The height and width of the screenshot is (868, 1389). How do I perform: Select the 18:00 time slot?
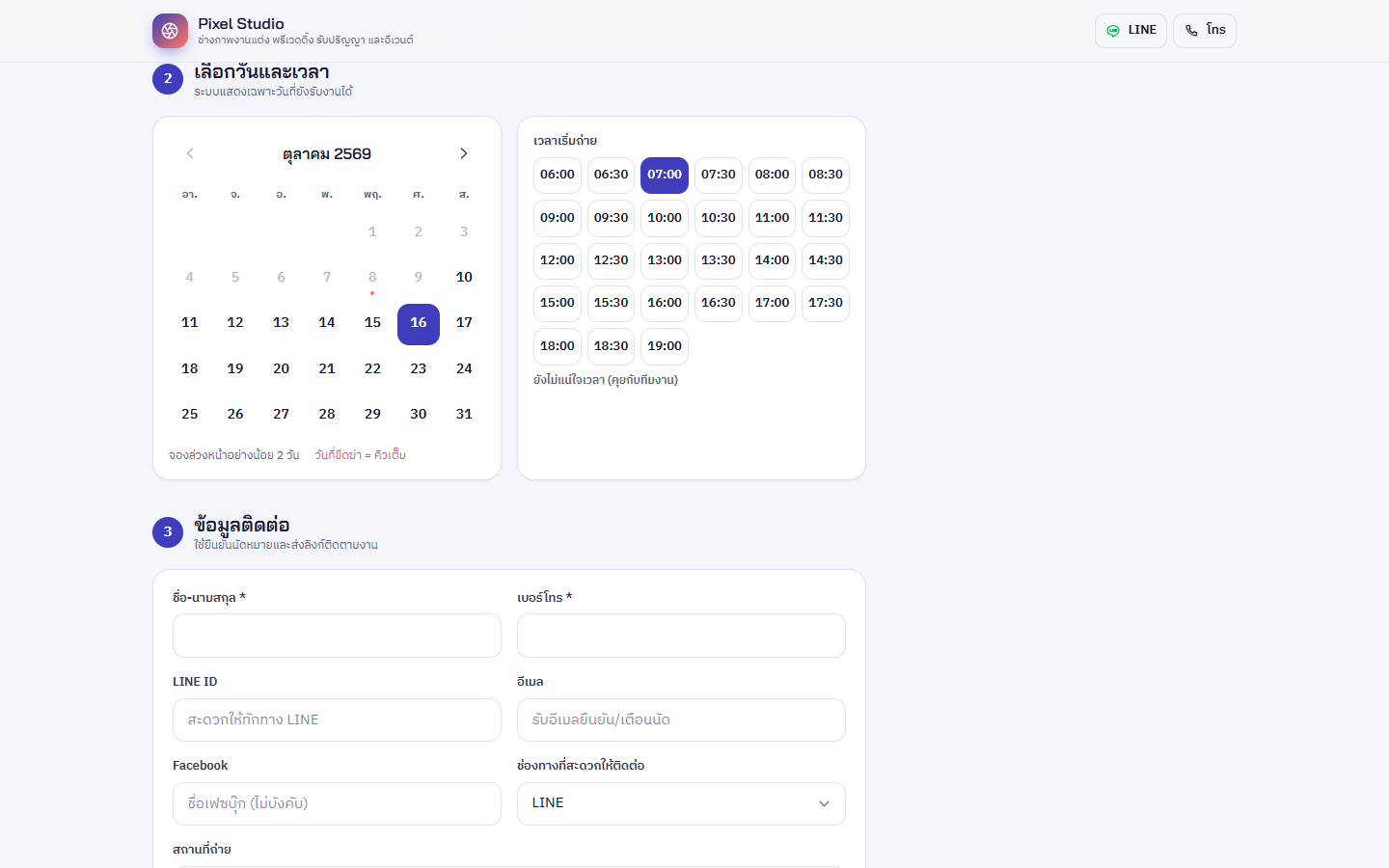pos(558,346)
